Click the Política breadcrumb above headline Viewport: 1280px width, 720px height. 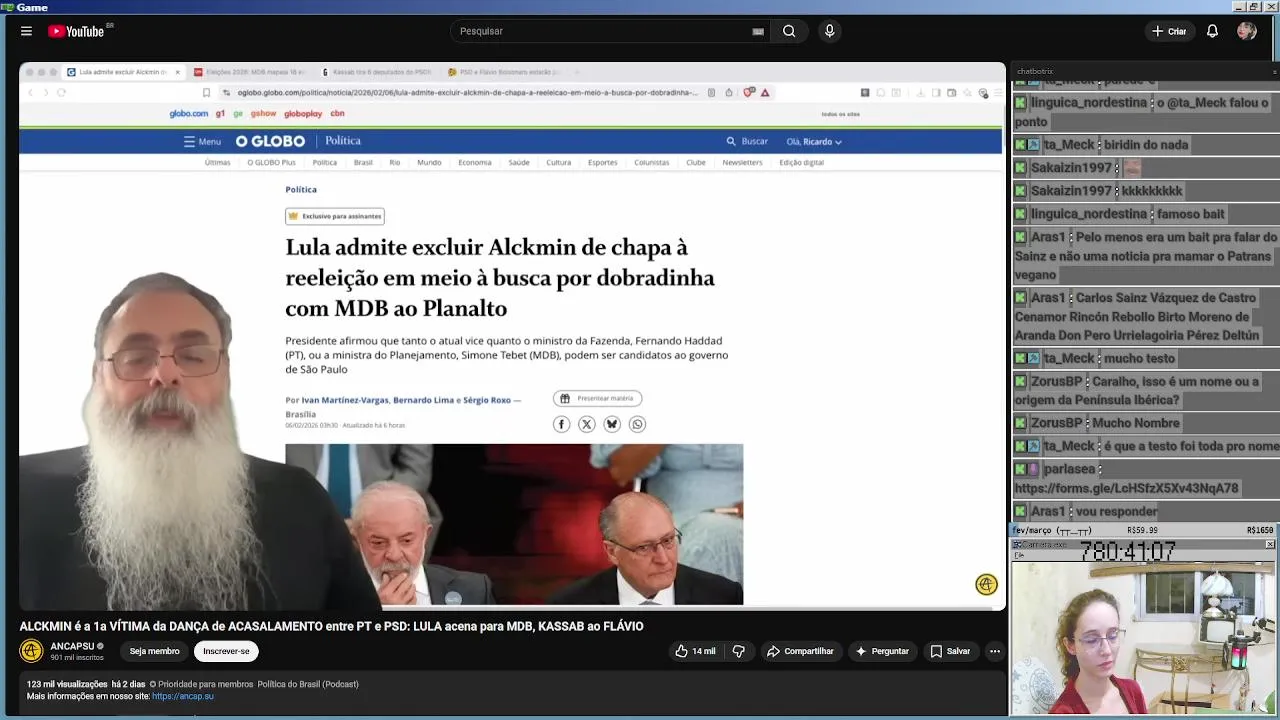coord(301,189)
